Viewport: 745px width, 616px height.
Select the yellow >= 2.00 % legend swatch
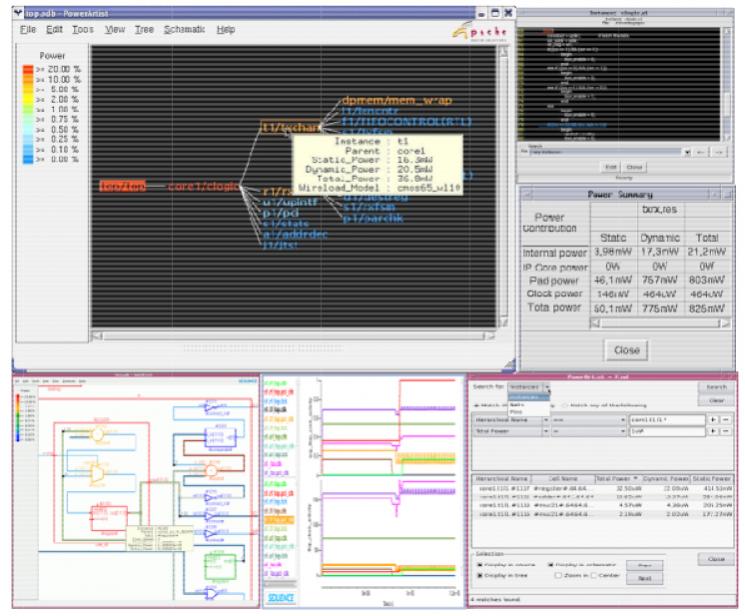pyautogui.click(x=28, y=99)
